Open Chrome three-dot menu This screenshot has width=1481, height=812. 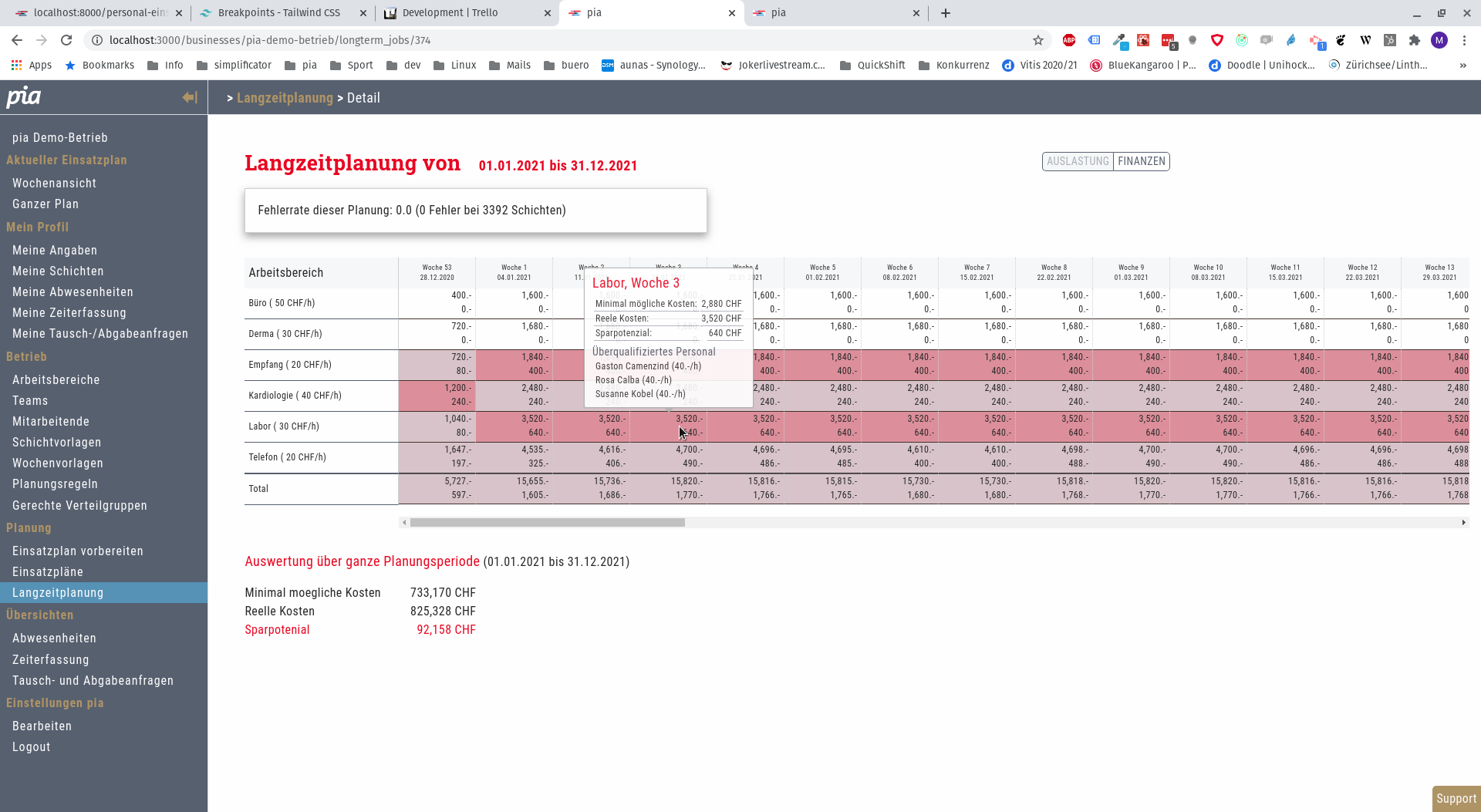point(1464,40)
